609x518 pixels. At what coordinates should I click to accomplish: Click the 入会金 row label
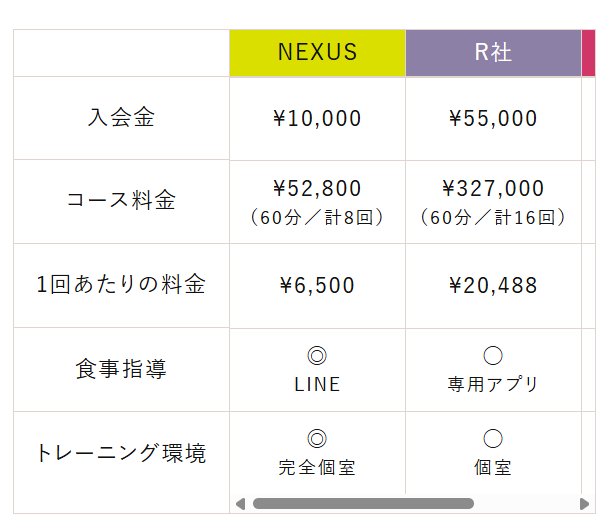121,118
